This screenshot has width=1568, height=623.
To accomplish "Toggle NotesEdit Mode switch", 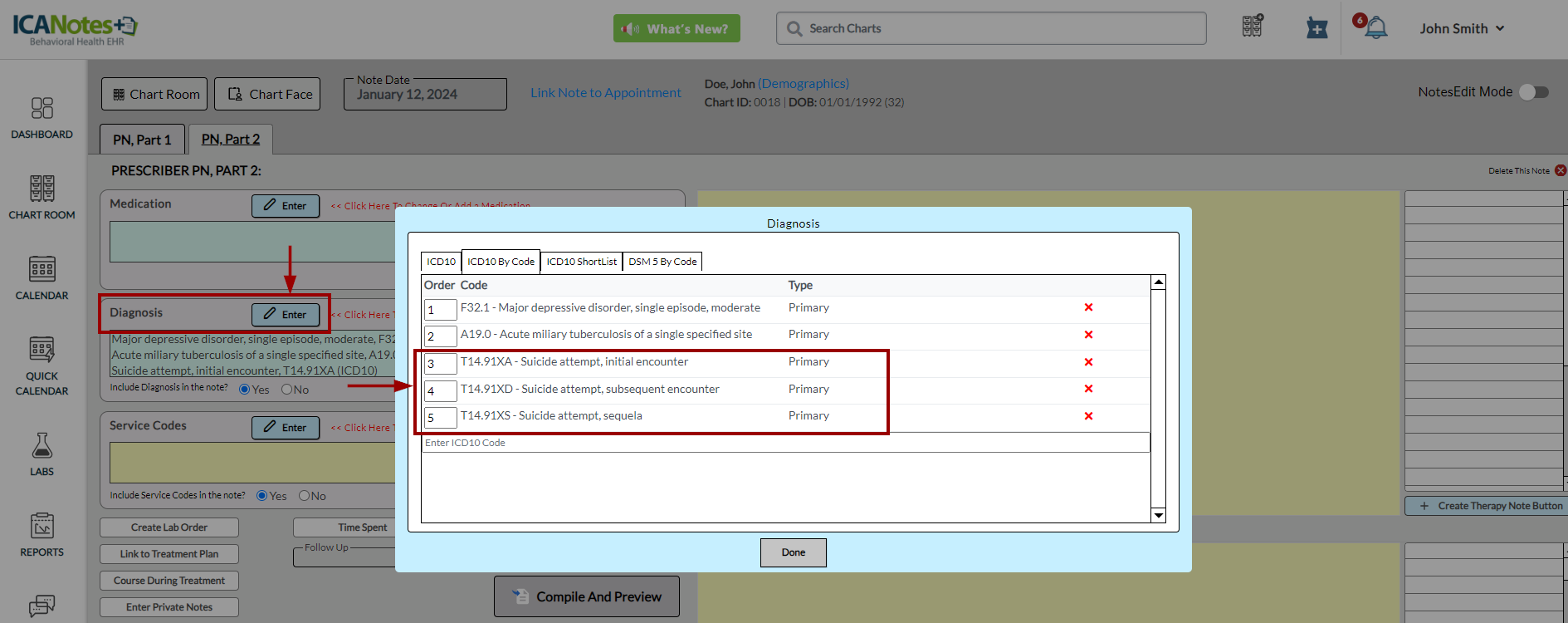I will point(1533,92).
